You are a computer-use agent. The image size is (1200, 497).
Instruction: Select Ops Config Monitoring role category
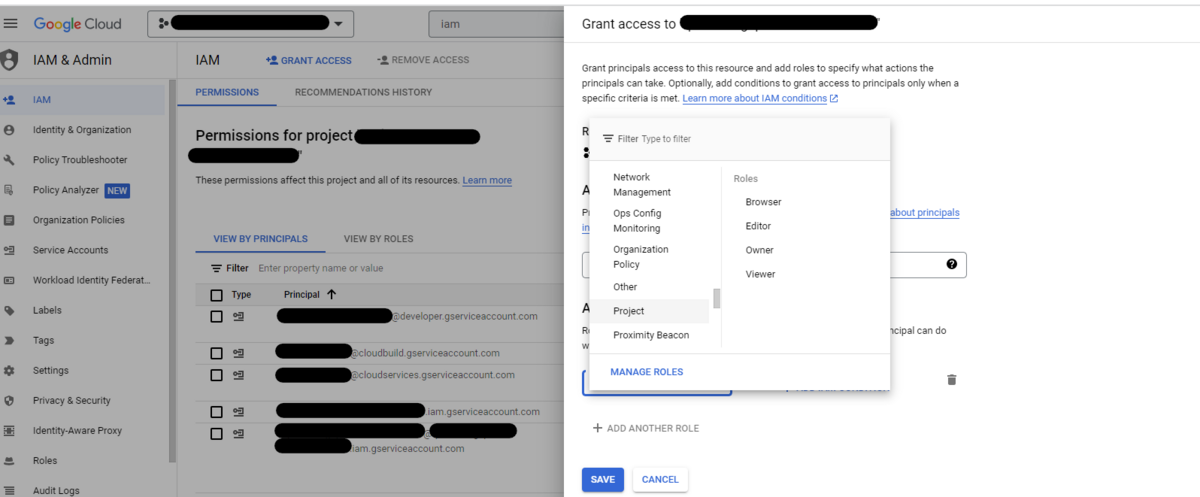tap(649, 220)
